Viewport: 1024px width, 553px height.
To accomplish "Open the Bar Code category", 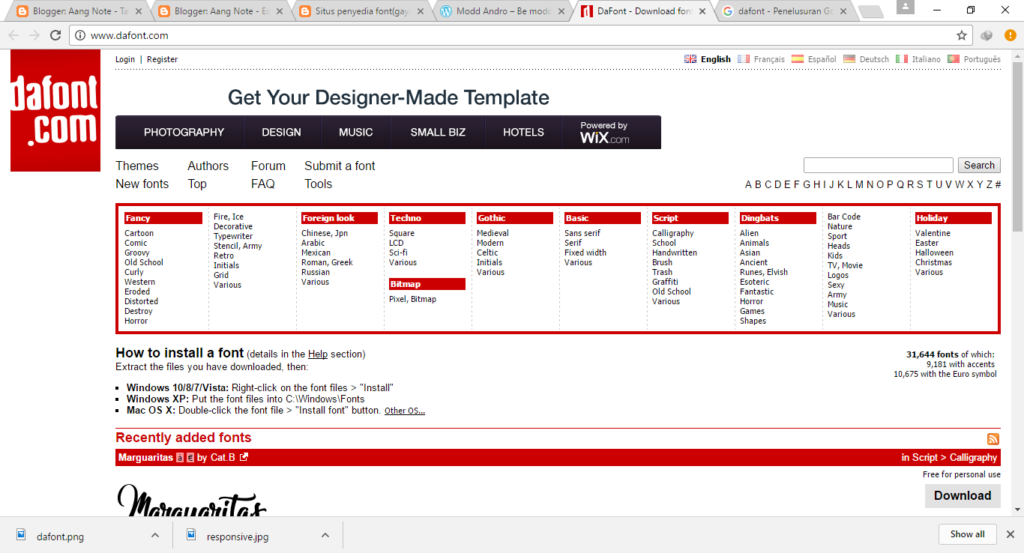I will [x=844, y=217].
